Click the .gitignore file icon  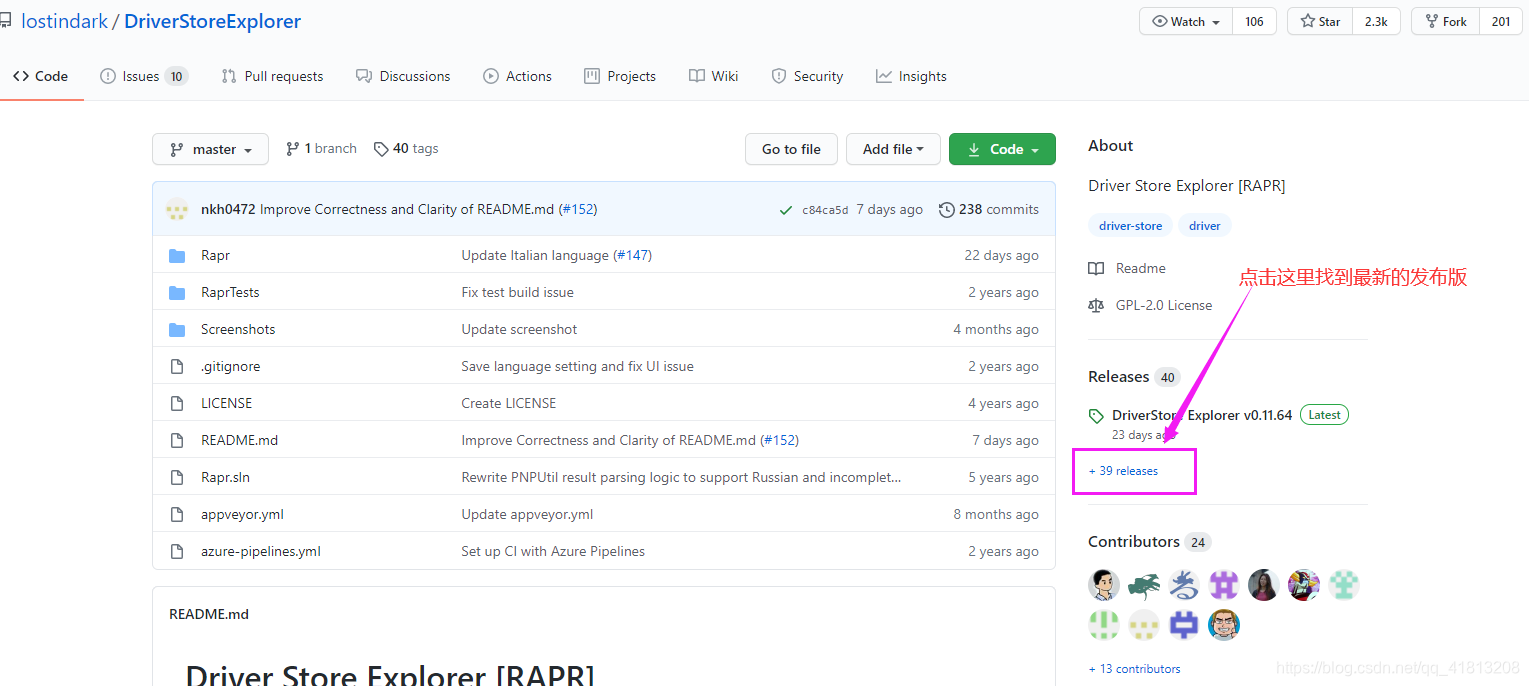(177, 366)
